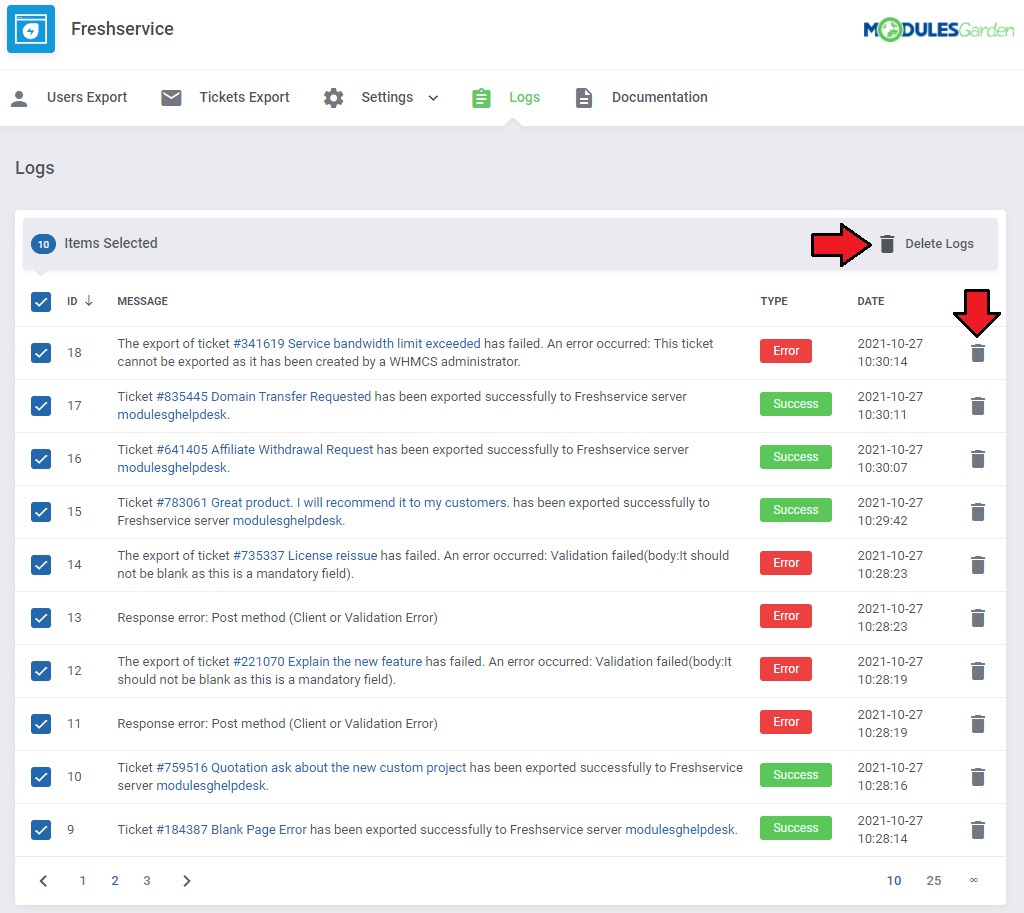Show unlimited entries with infinity symbol

[x=974, y=880]
